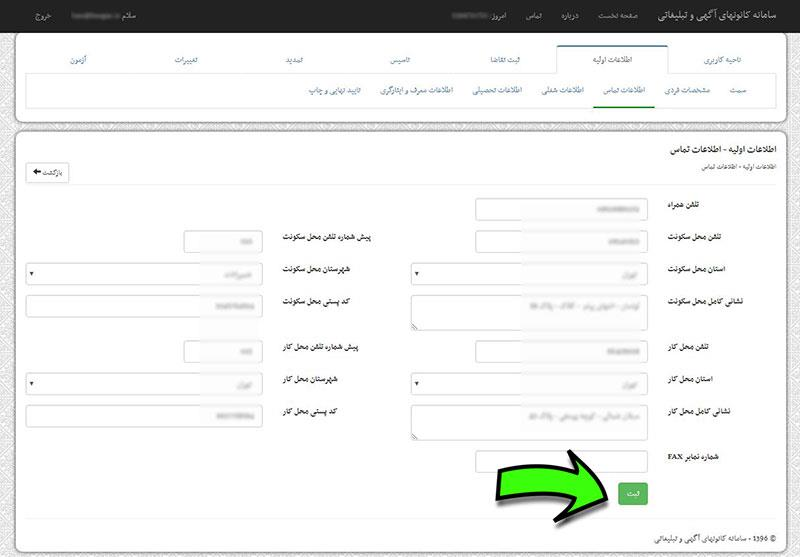Click the تلفن همراه field label

click(x=683, y=205)
